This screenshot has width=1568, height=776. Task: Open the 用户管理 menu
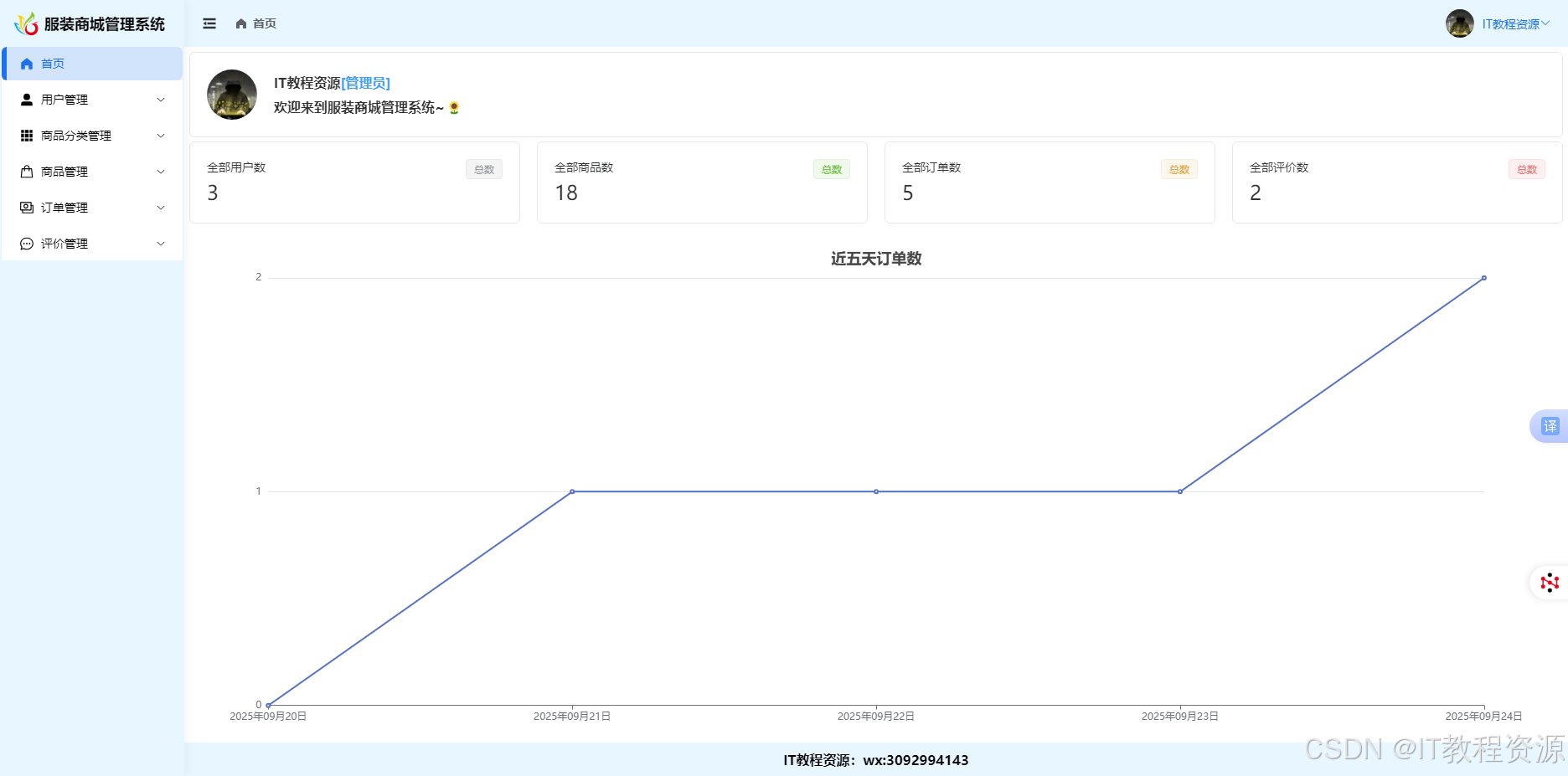[x=92, y=100]
